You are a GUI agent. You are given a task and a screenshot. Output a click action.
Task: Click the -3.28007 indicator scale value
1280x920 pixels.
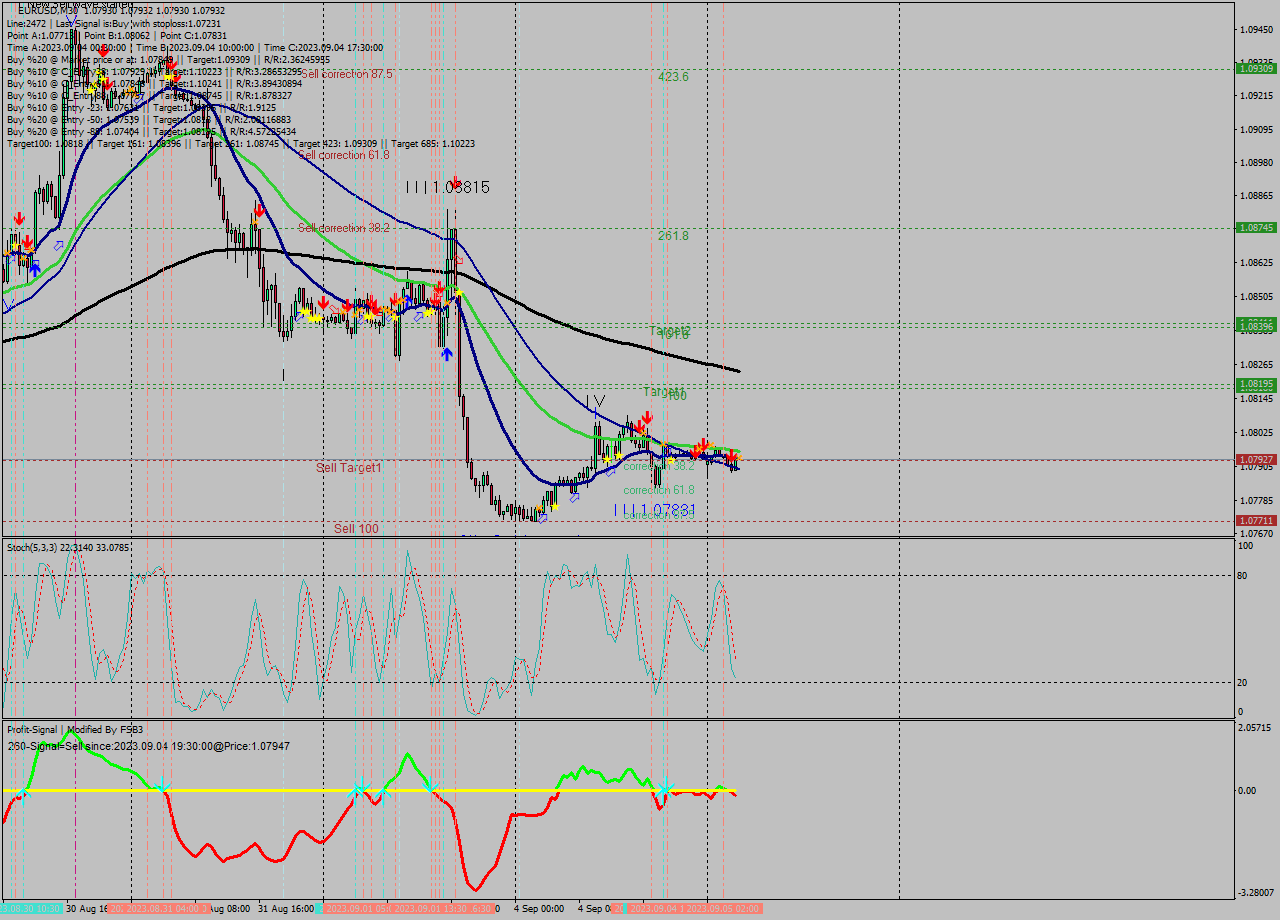(x=1257, y=892)
